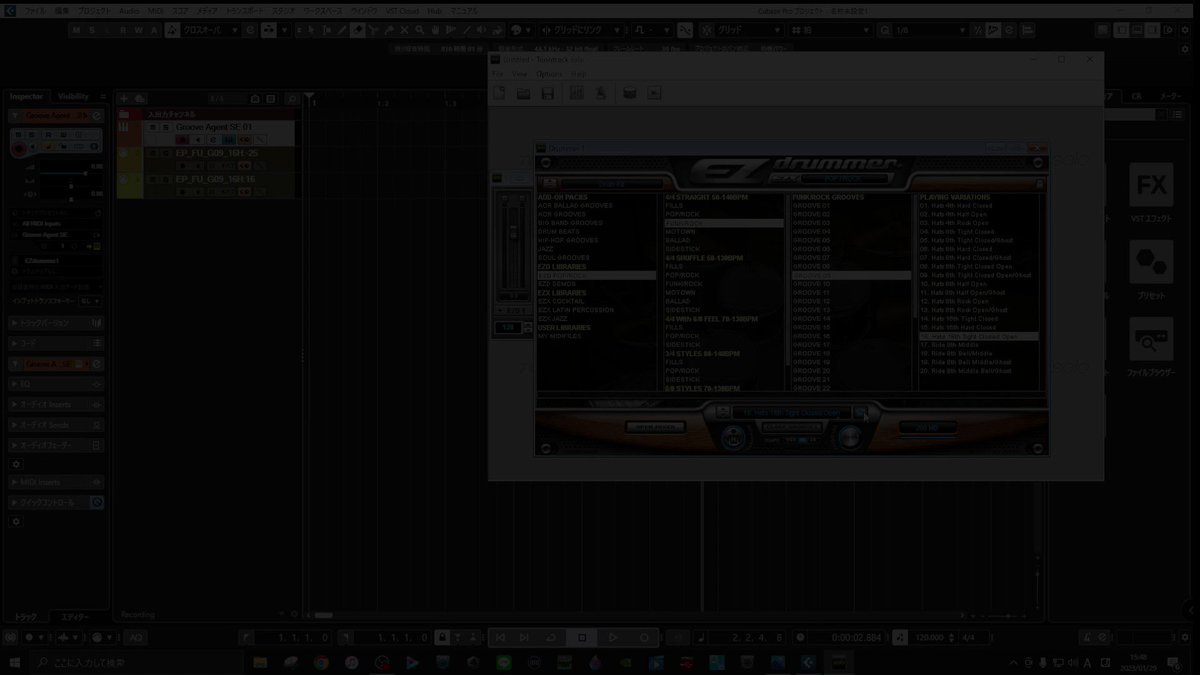Open the Options menu in Toontrack solo
Viewport: 1200px width, 675px height.
pyautogui.click(x=549, y=74)
